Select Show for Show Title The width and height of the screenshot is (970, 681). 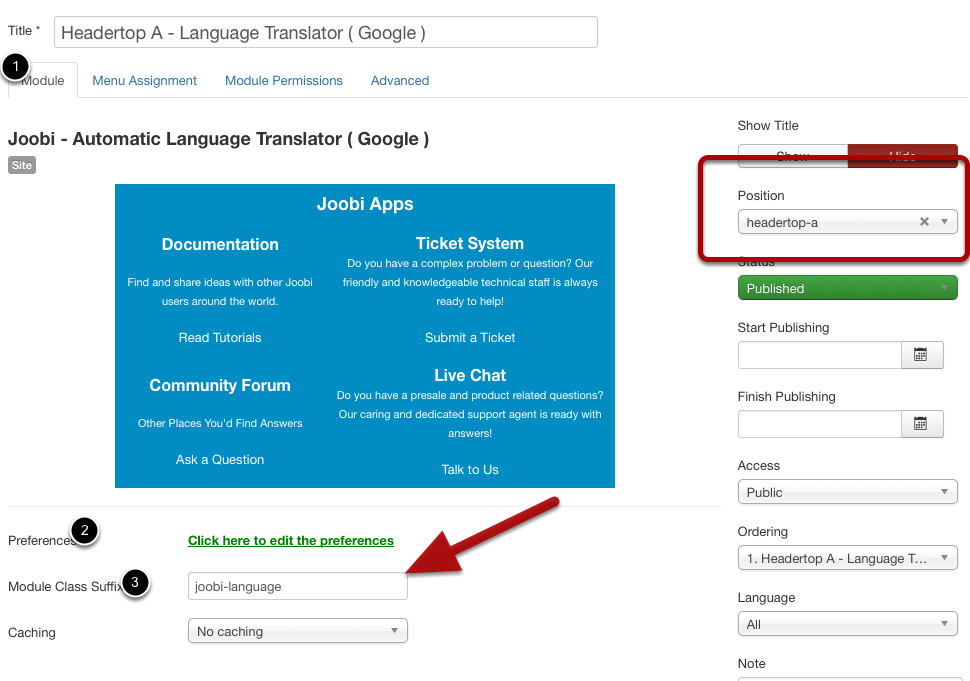(x=792, y=156)
